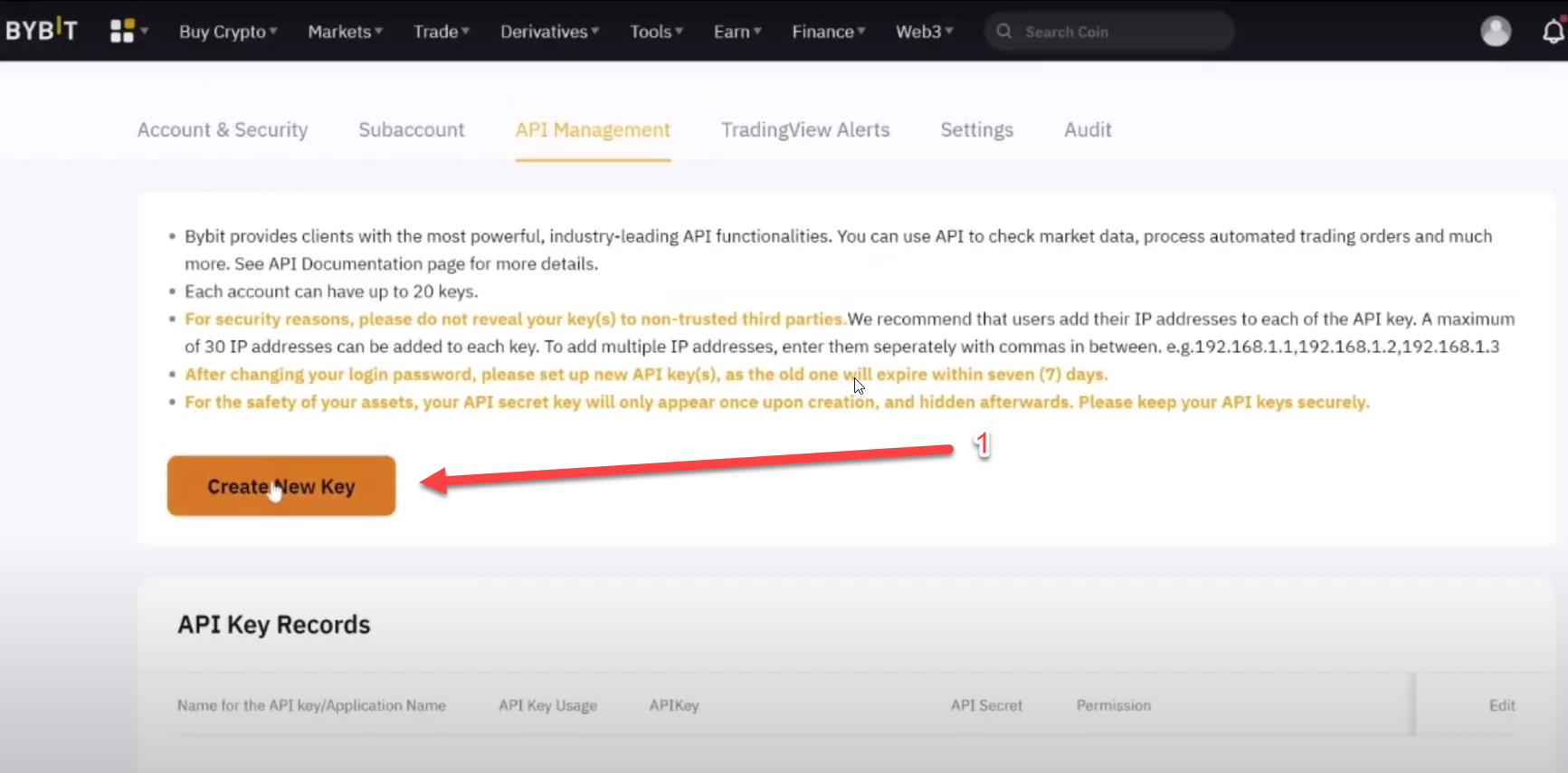The image size is (1568, 773).
Task: Click the API Secret column header
Action: 986,705
